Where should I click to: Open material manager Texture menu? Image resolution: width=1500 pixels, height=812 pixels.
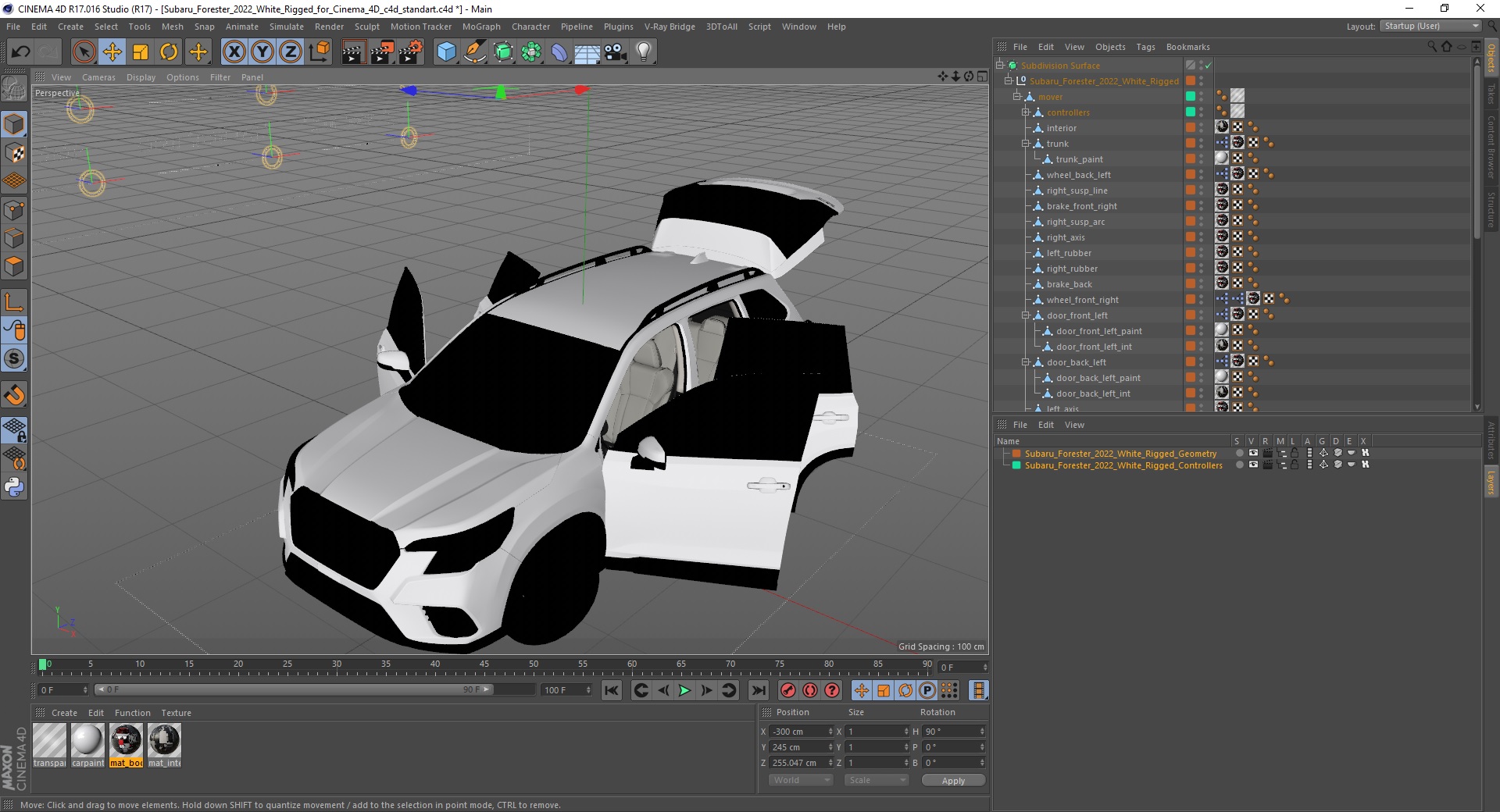(x=176, y=713)
